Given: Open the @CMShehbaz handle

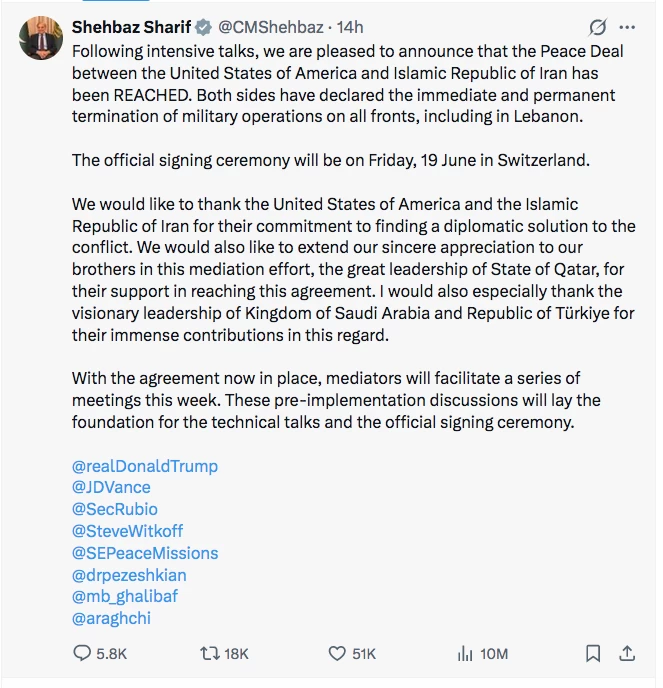Looking at the screenshot, I should pyautogui.click(x=271, y=27).
